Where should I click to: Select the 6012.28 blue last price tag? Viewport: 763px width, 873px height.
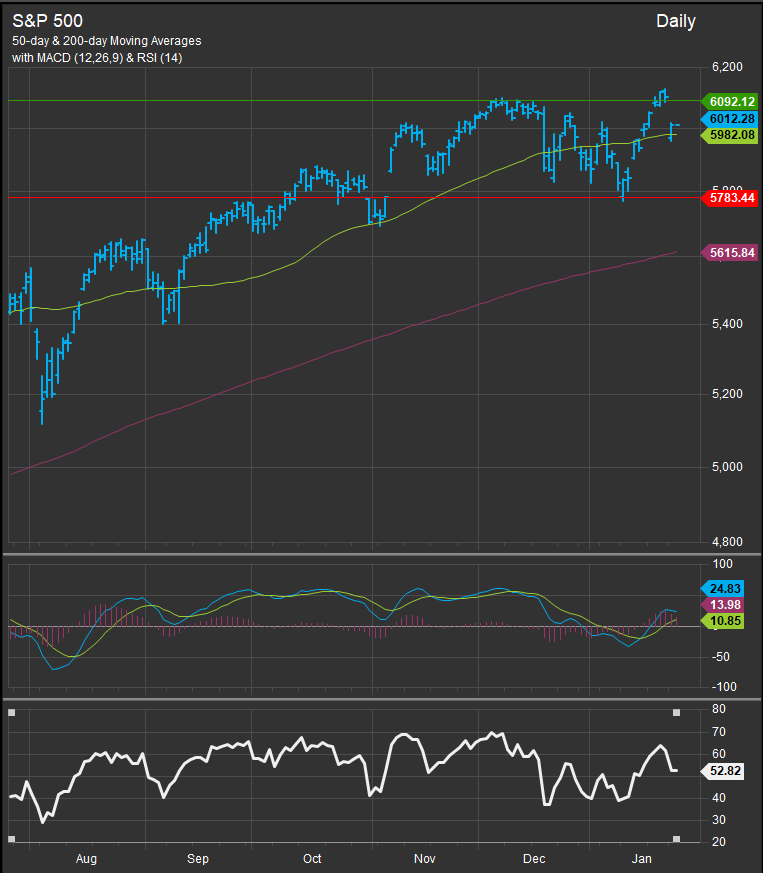coord(730,119)
